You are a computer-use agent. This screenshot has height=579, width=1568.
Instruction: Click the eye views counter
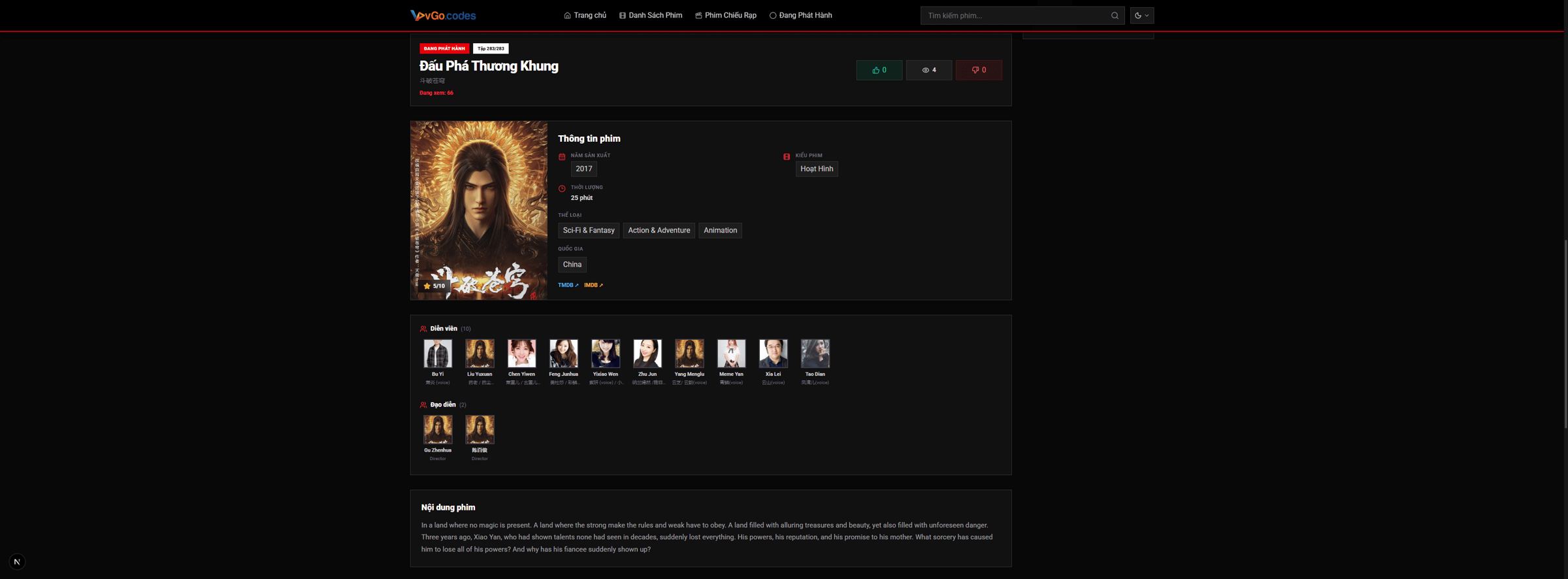pyautogui.click(x=929, y=70)
